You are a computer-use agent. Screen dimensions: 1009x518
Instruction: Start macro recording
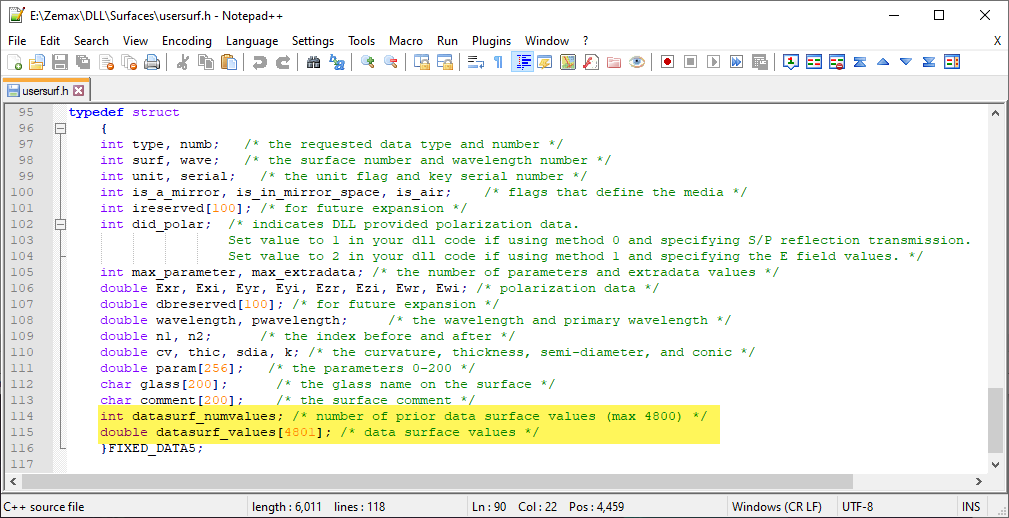667,62
